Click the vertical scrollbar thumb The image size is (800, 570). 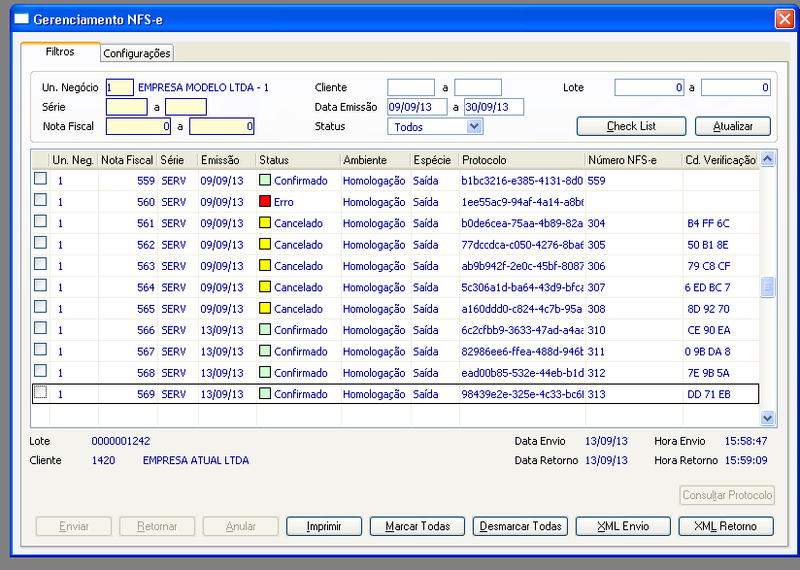click(767, 287)
